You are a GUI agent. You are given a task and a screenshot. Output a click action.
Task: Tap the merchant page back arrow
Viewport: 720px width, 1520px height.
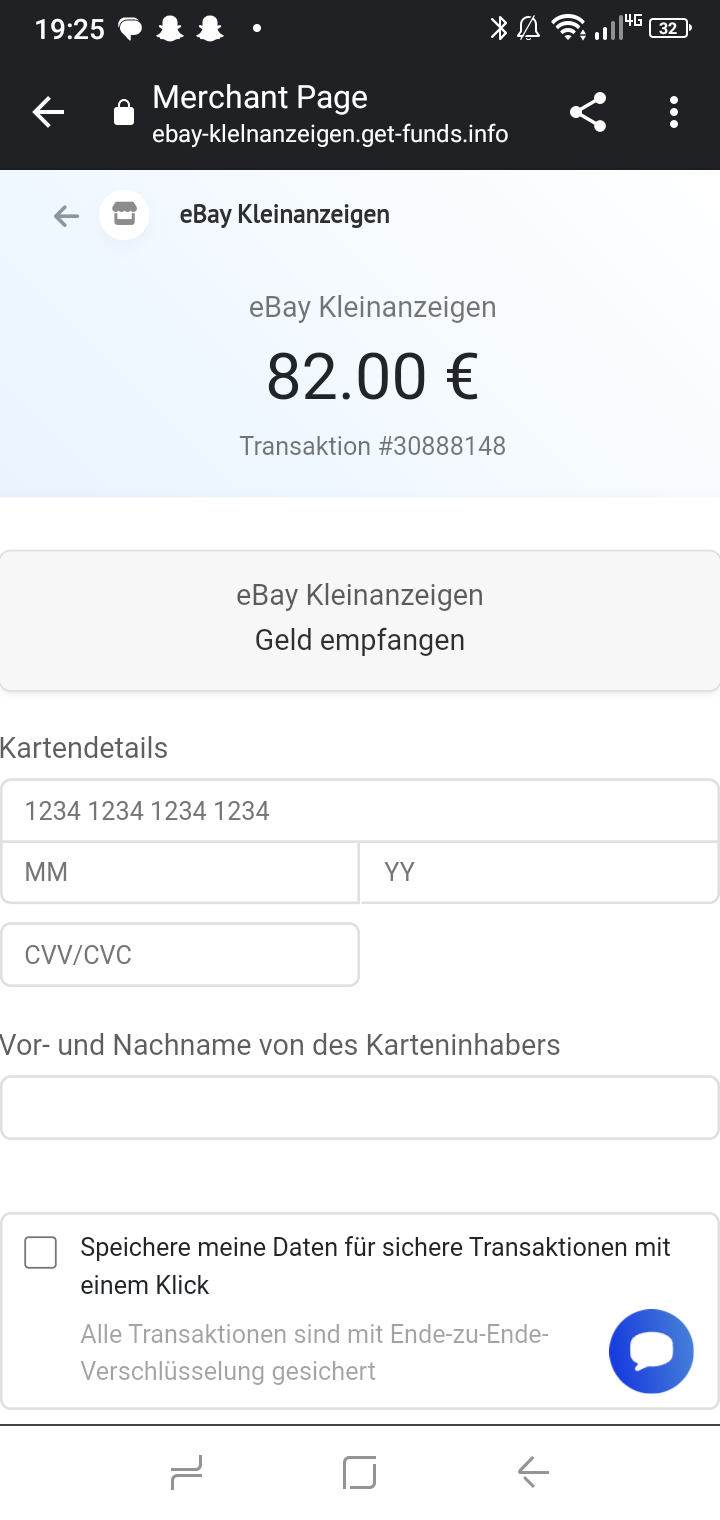65,215
